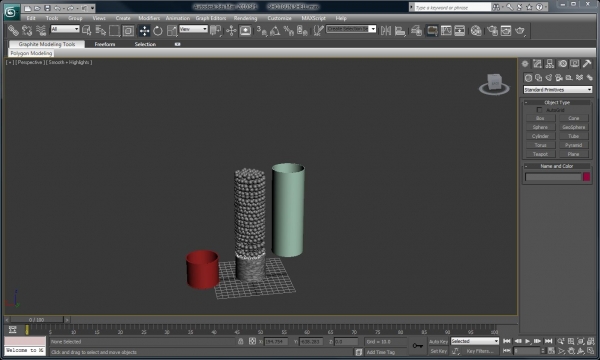Viewport: 600px width, 360px height.
Task: Open the Rendered Frame Window
Action: 506,31
